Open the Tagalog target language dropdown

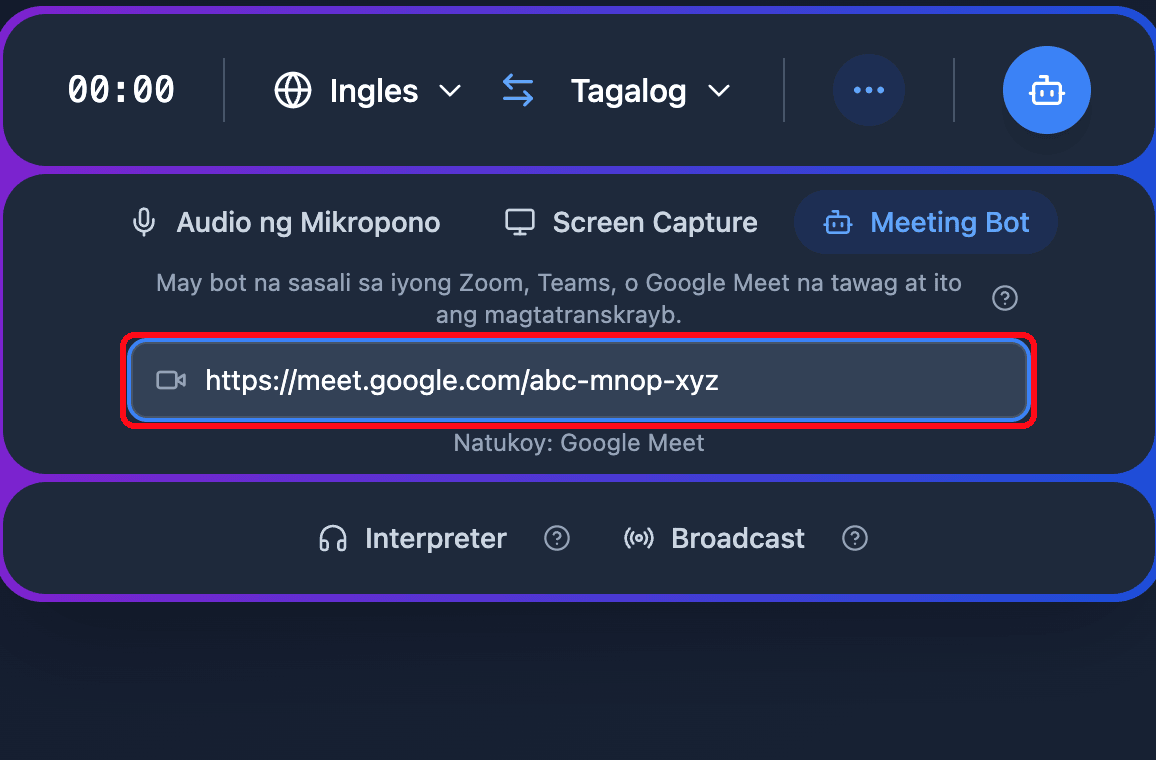tap(650, 91)
